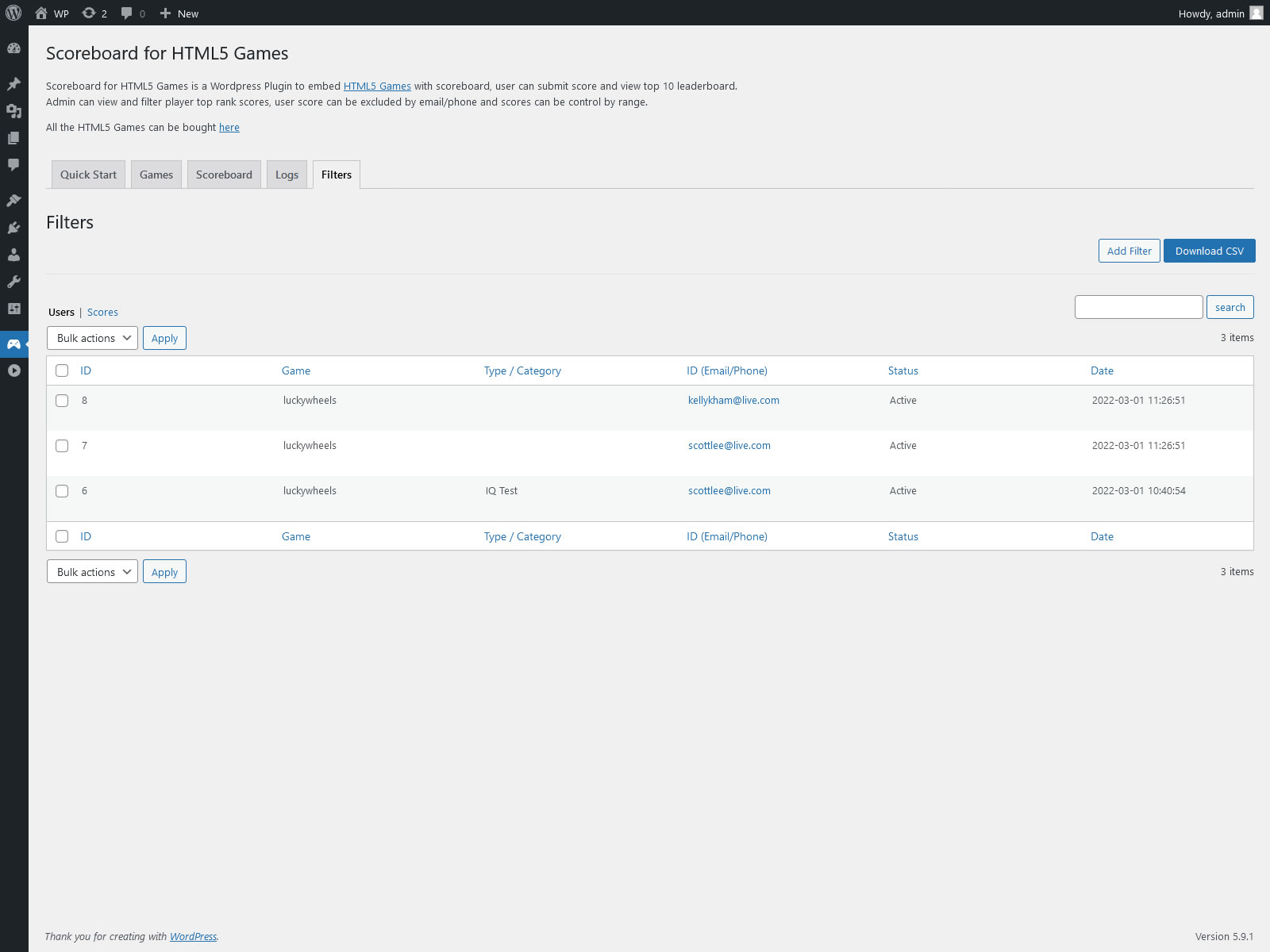Open the New content menu in admin bar

pyautogui.click(x=179, y=13)
